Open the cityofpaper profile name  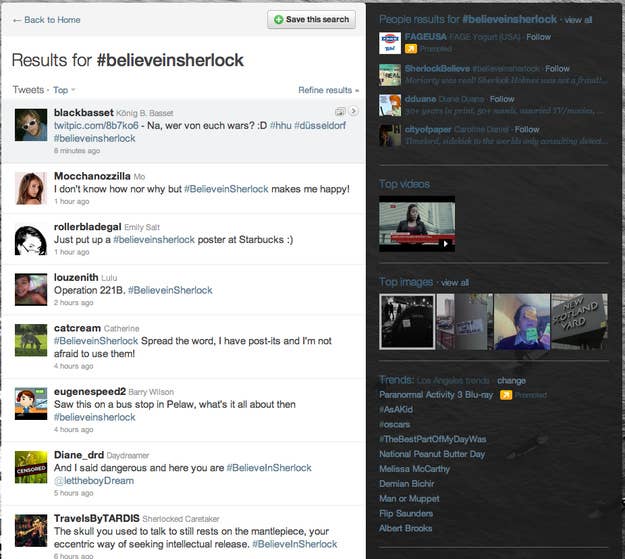click(x=428, y=130)
